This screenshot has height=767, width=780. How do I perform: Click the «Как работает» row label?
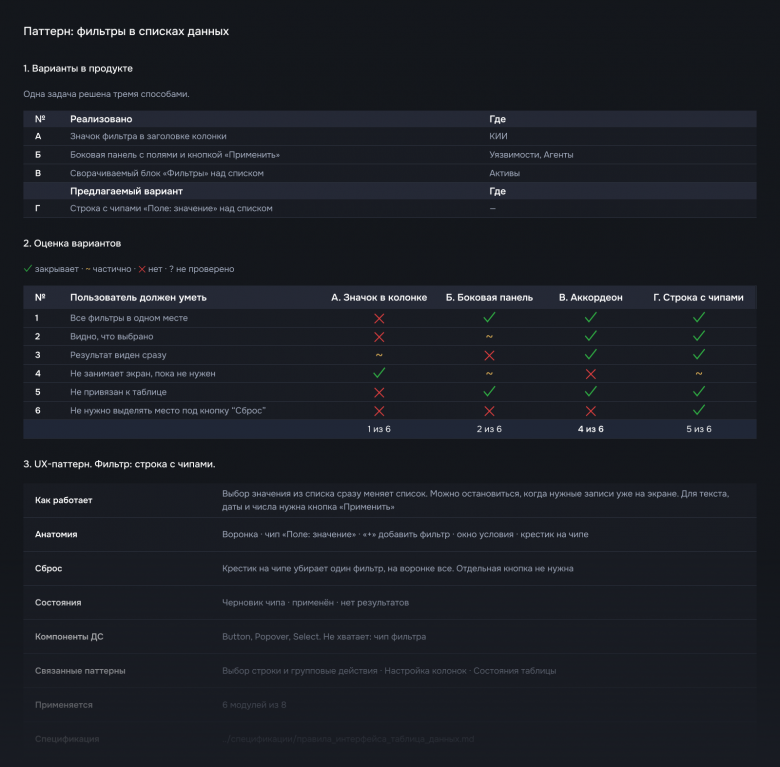64,500
